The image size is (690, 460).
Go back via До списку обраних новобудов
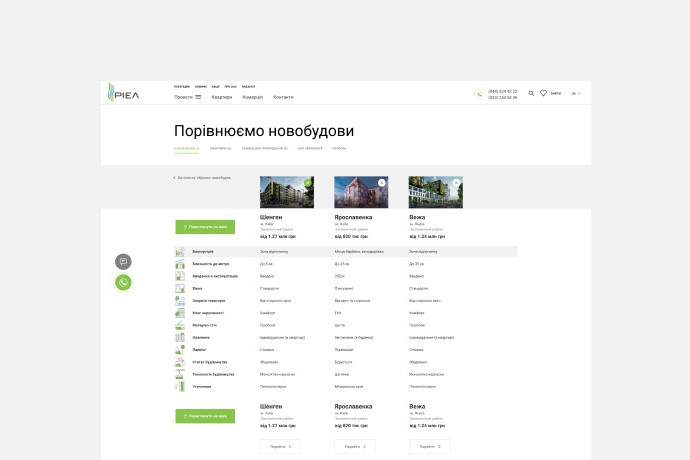click(203, 177)
